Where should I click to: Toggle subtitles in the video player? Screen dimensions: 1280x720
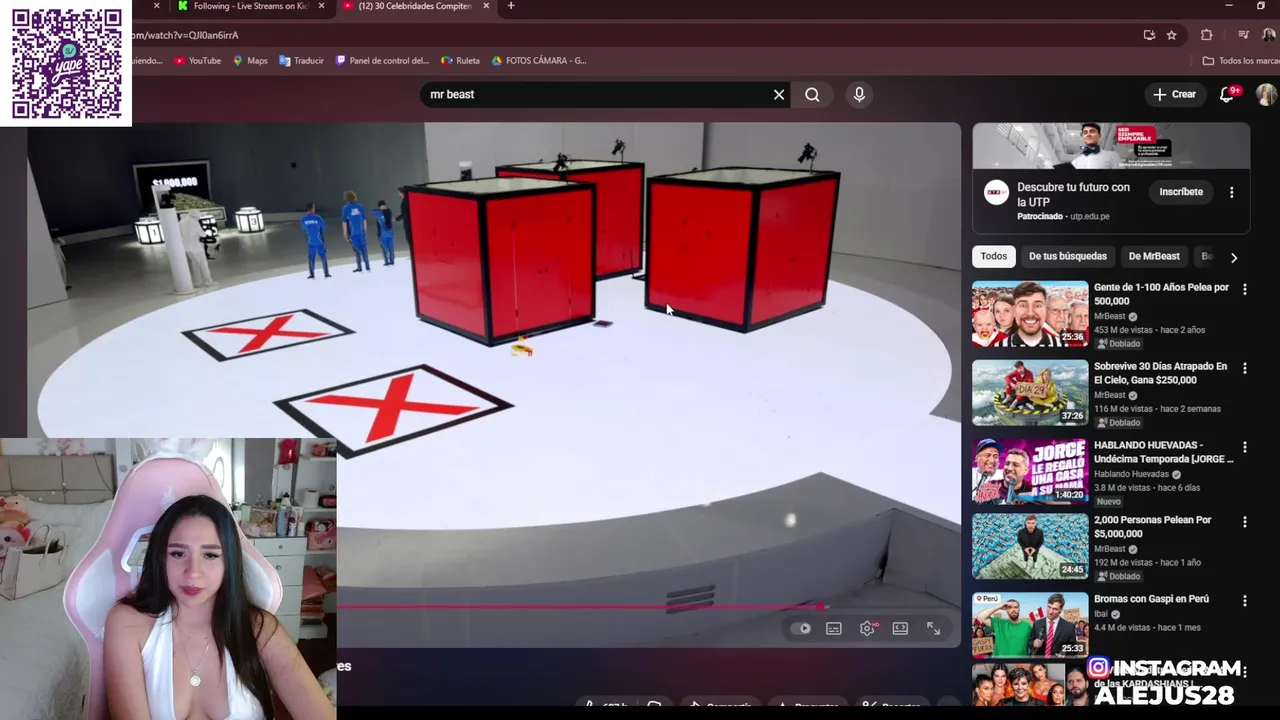pyautogui.click(x=834, y=628)
